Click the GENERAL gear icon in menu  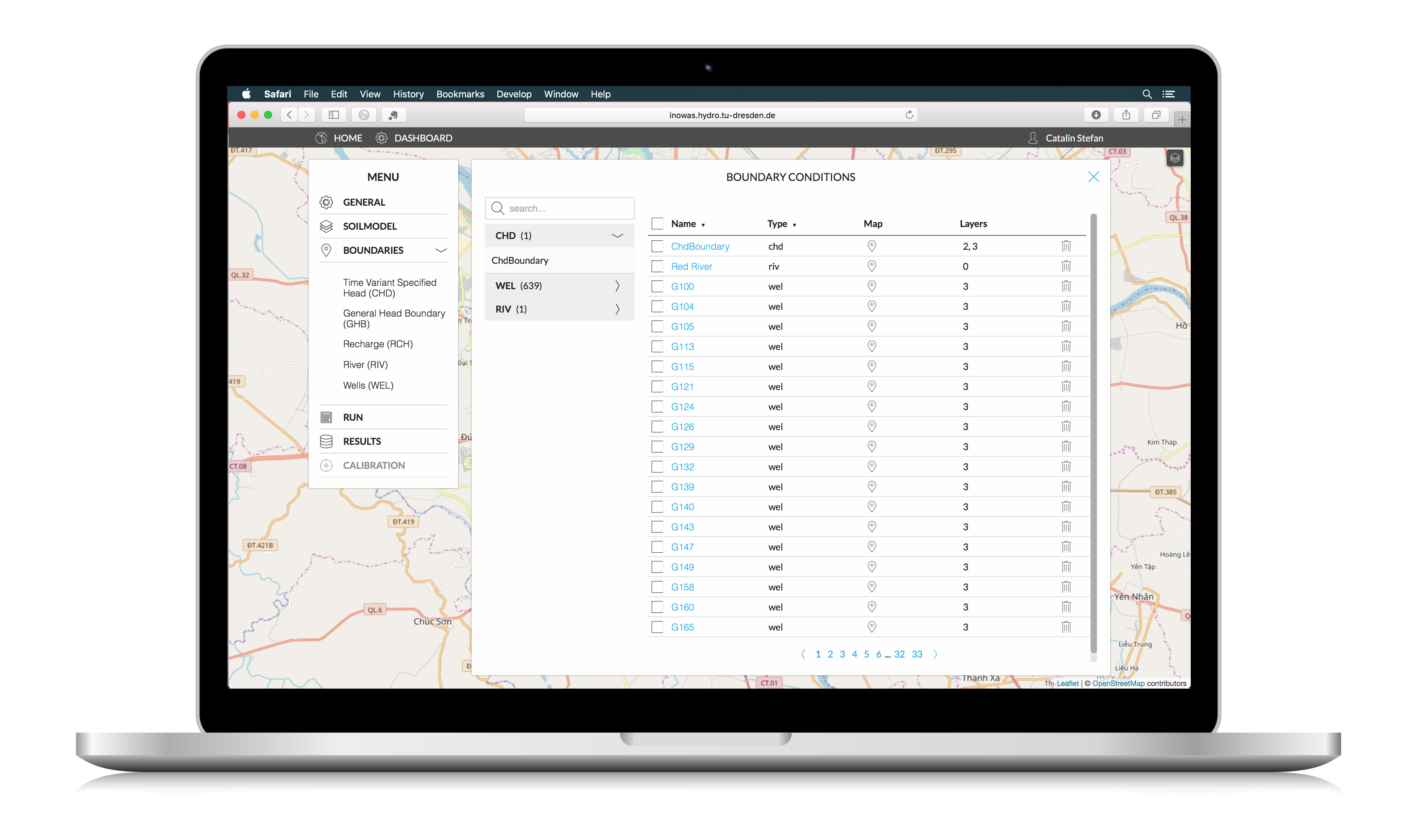coord(326,202)
